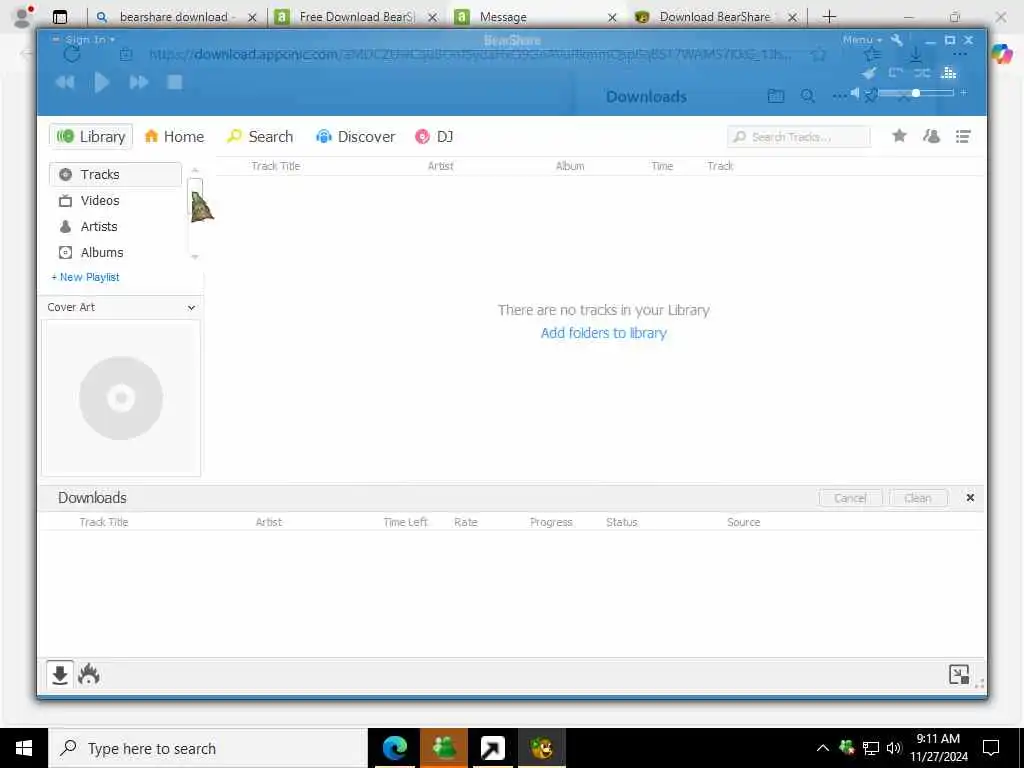
Task: Mute audio with the speaker icon
Action: [855, 93]
